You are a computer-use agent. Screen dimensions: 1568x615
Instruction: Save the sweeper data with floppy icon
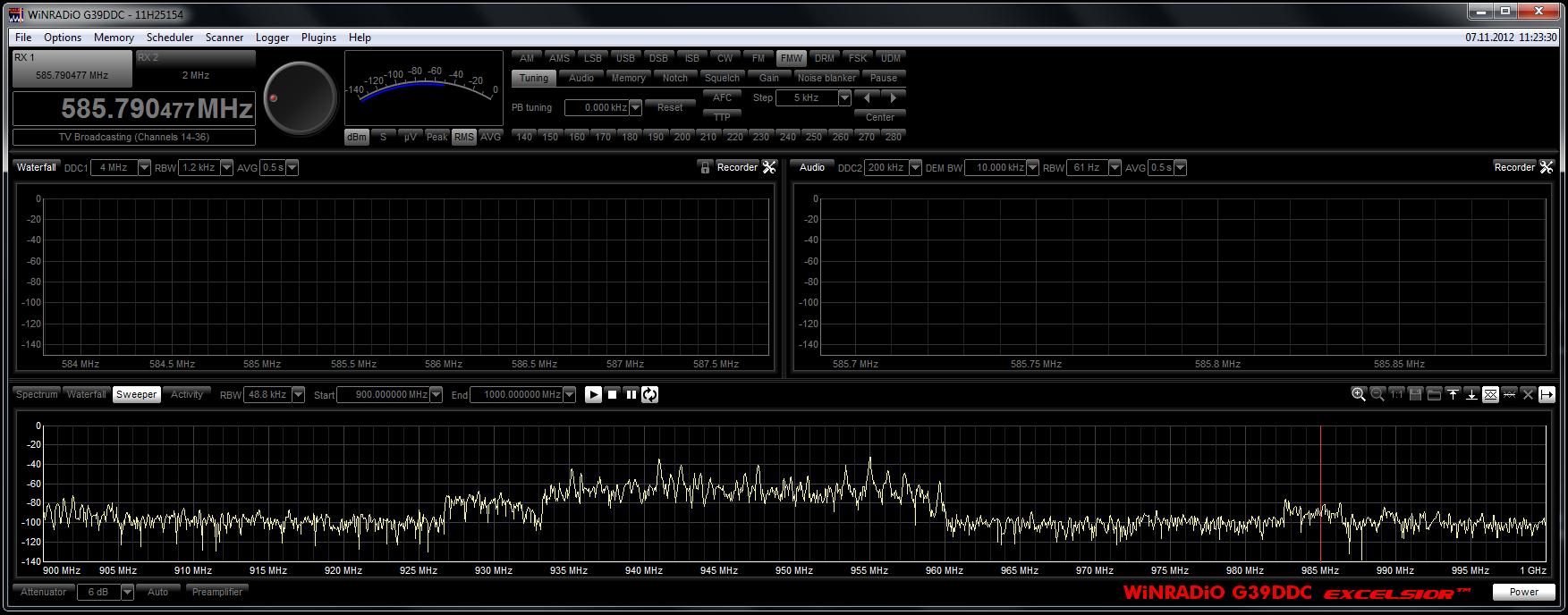coord(1415,394)
